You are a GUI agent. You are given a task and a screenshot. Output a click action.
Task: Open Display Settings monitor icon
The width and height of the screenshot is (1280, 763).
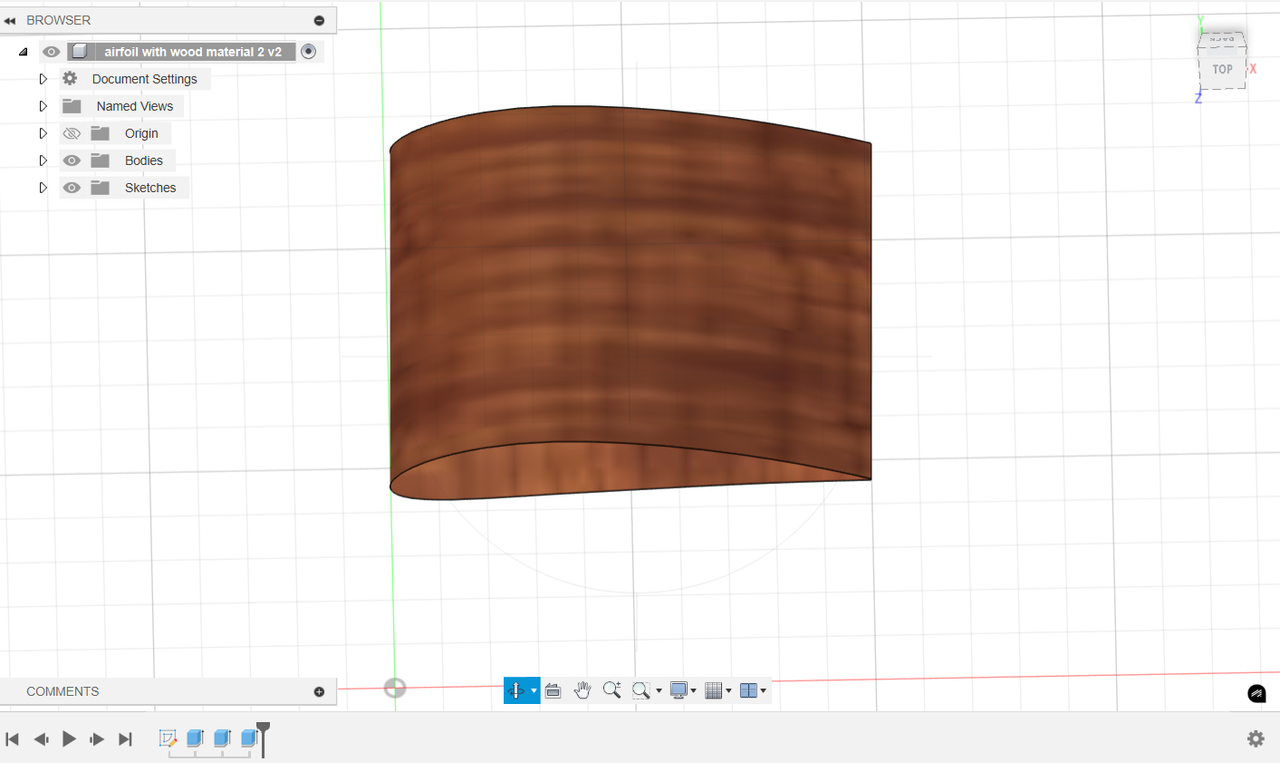[x=679, y=690]
